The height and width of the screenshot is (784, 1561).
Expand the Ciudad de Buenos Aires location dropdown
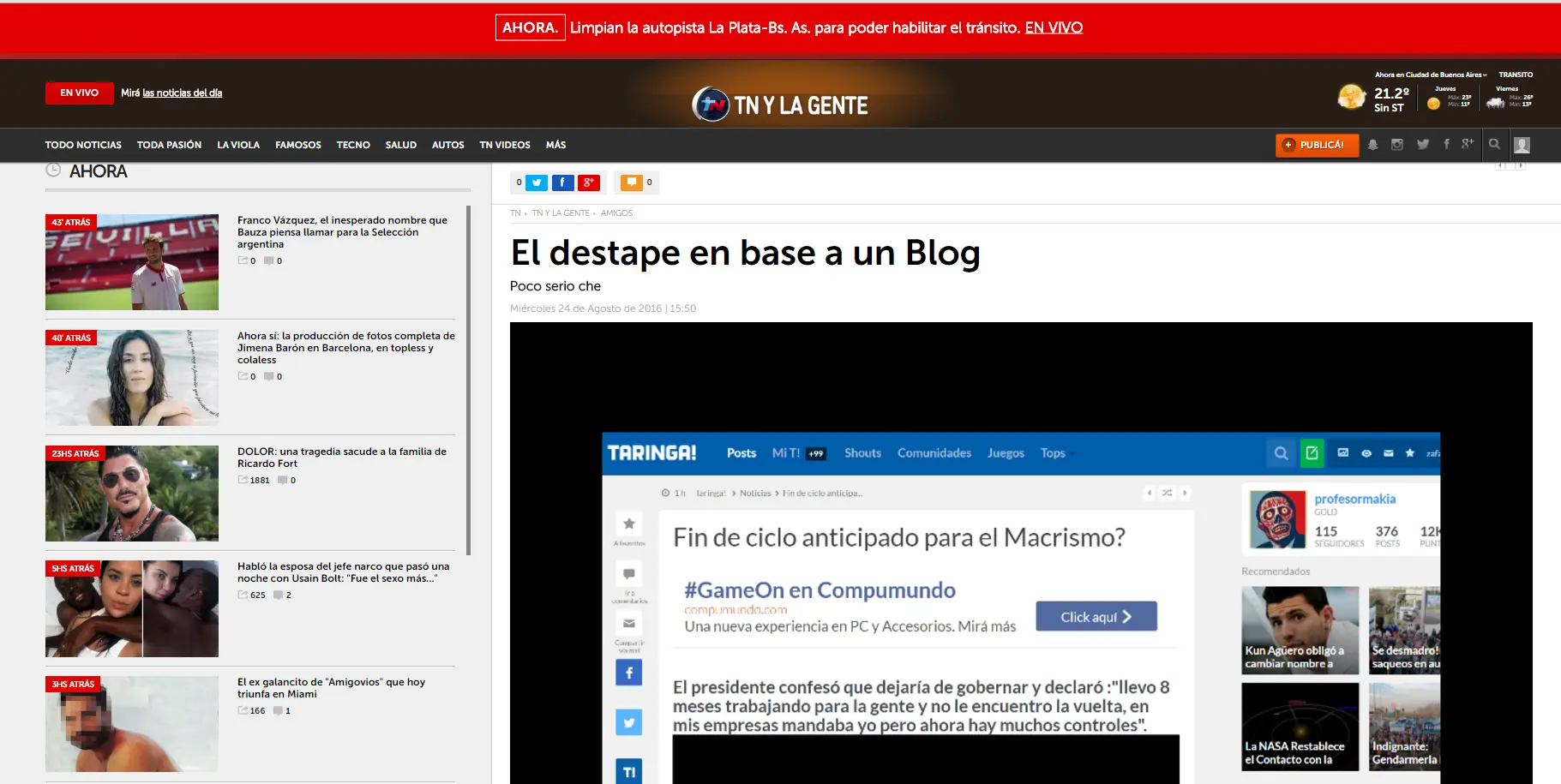[x=1431, y=75]
